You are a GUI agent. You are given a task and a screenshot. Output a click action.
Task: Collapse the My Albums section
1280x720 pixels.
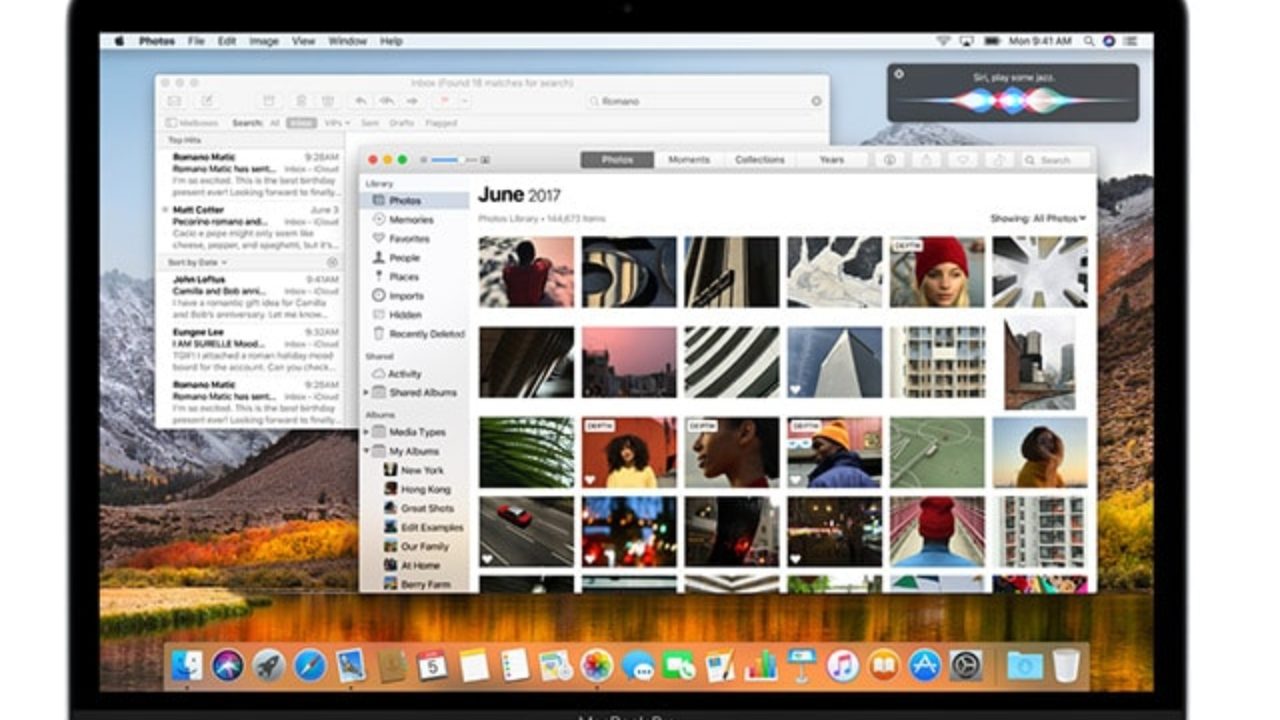coord(366,451)
